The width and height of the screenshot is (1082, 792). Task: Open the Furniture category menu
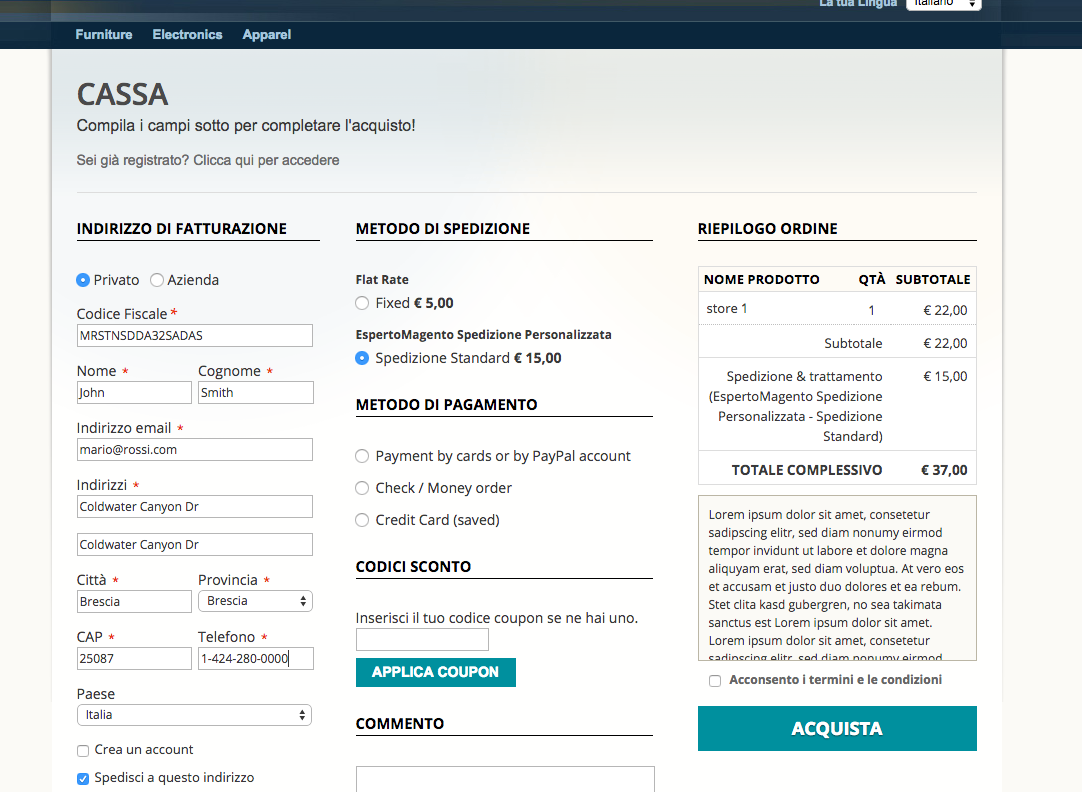click(104, 34)
